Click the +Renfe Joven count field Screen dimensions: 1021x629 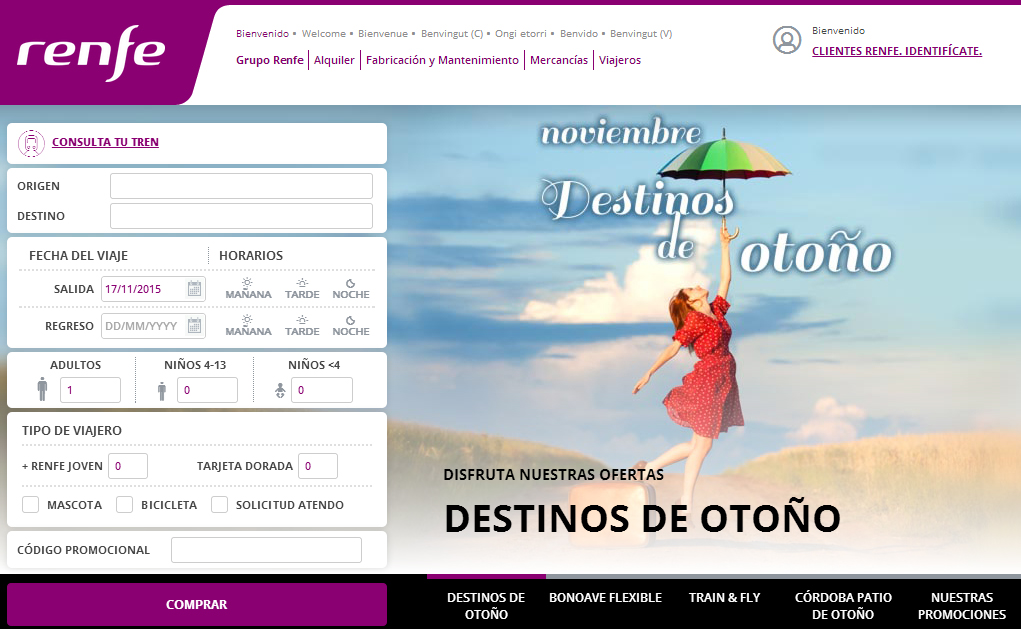128,466
